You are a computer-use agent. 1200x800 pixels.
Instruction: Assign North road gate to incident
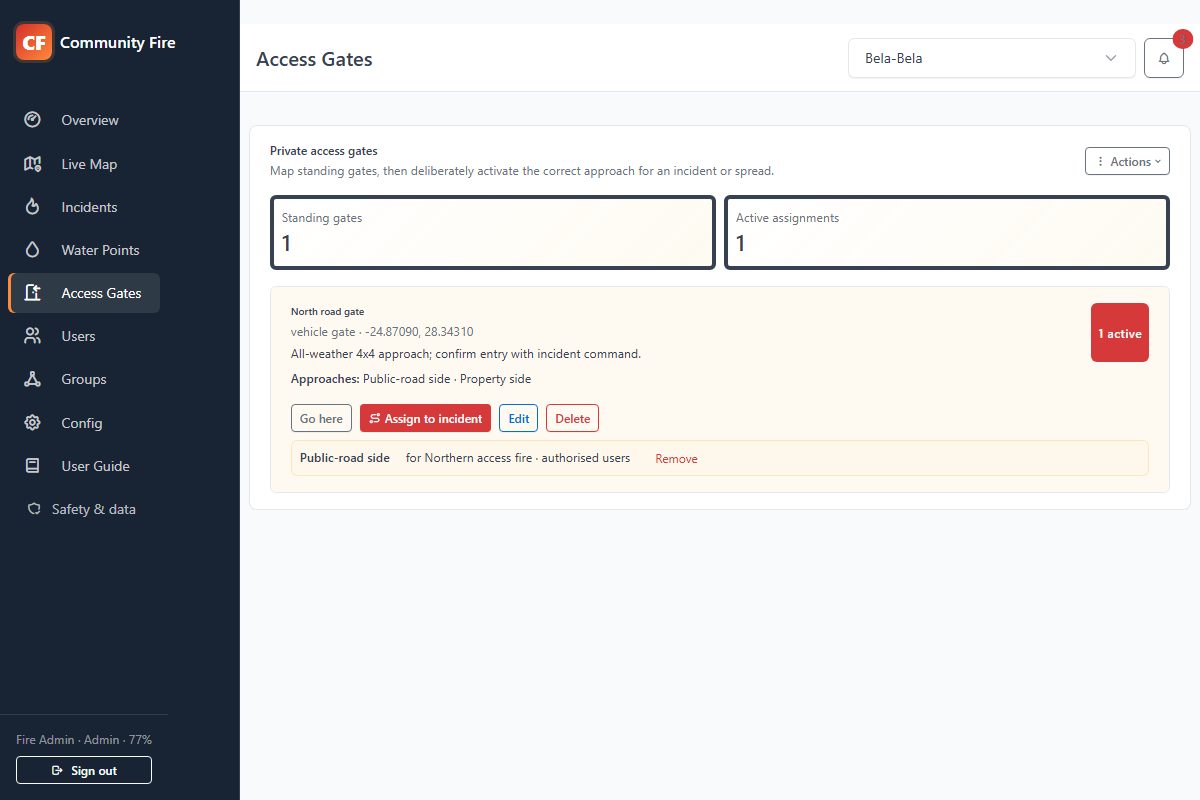point(425,418)
